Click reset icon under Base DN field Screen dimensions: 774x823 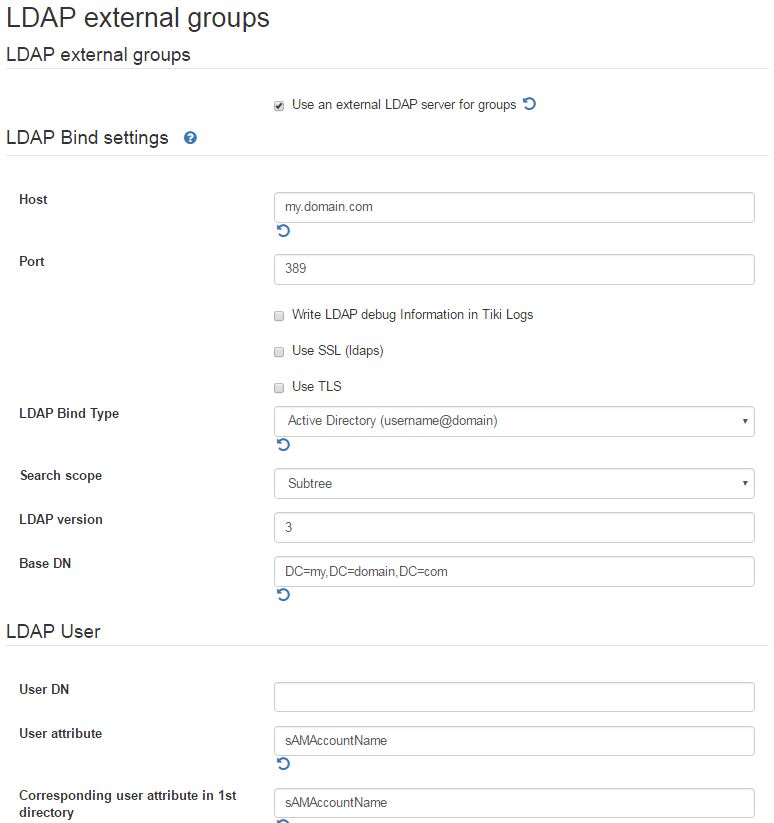[283, 595]
